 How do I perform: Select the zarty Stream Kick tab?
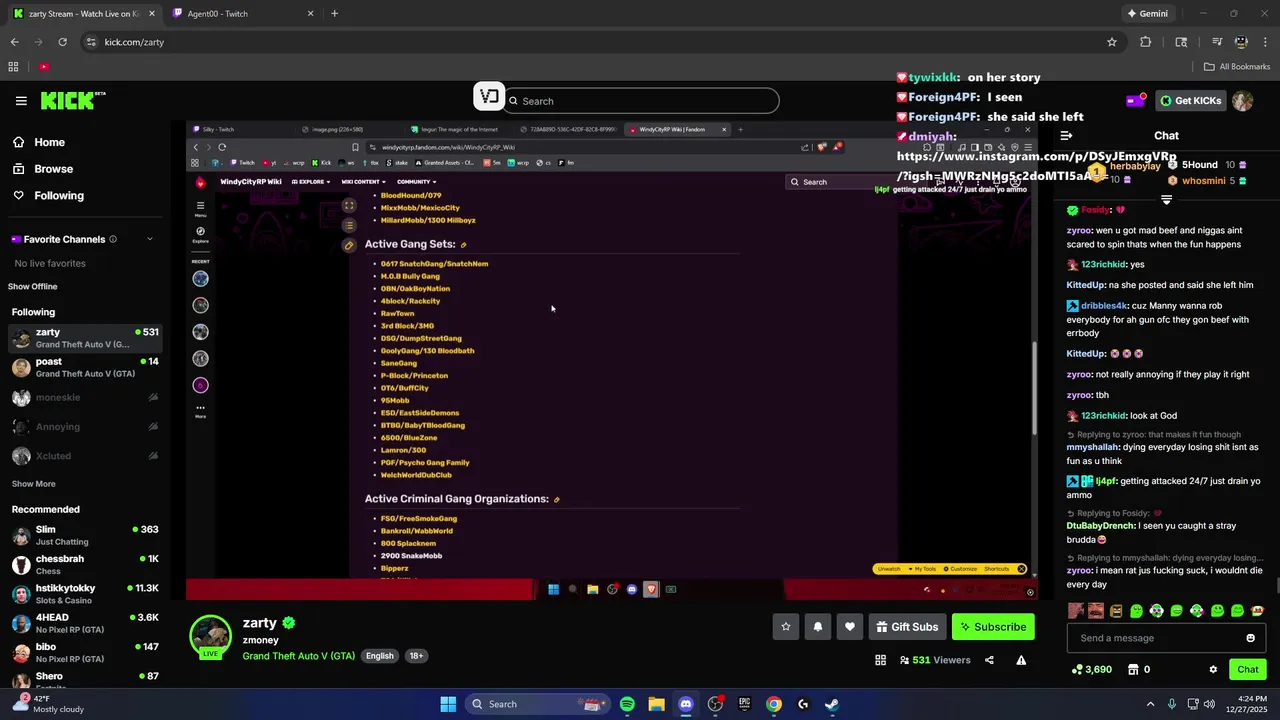click(x=84, y=14)
